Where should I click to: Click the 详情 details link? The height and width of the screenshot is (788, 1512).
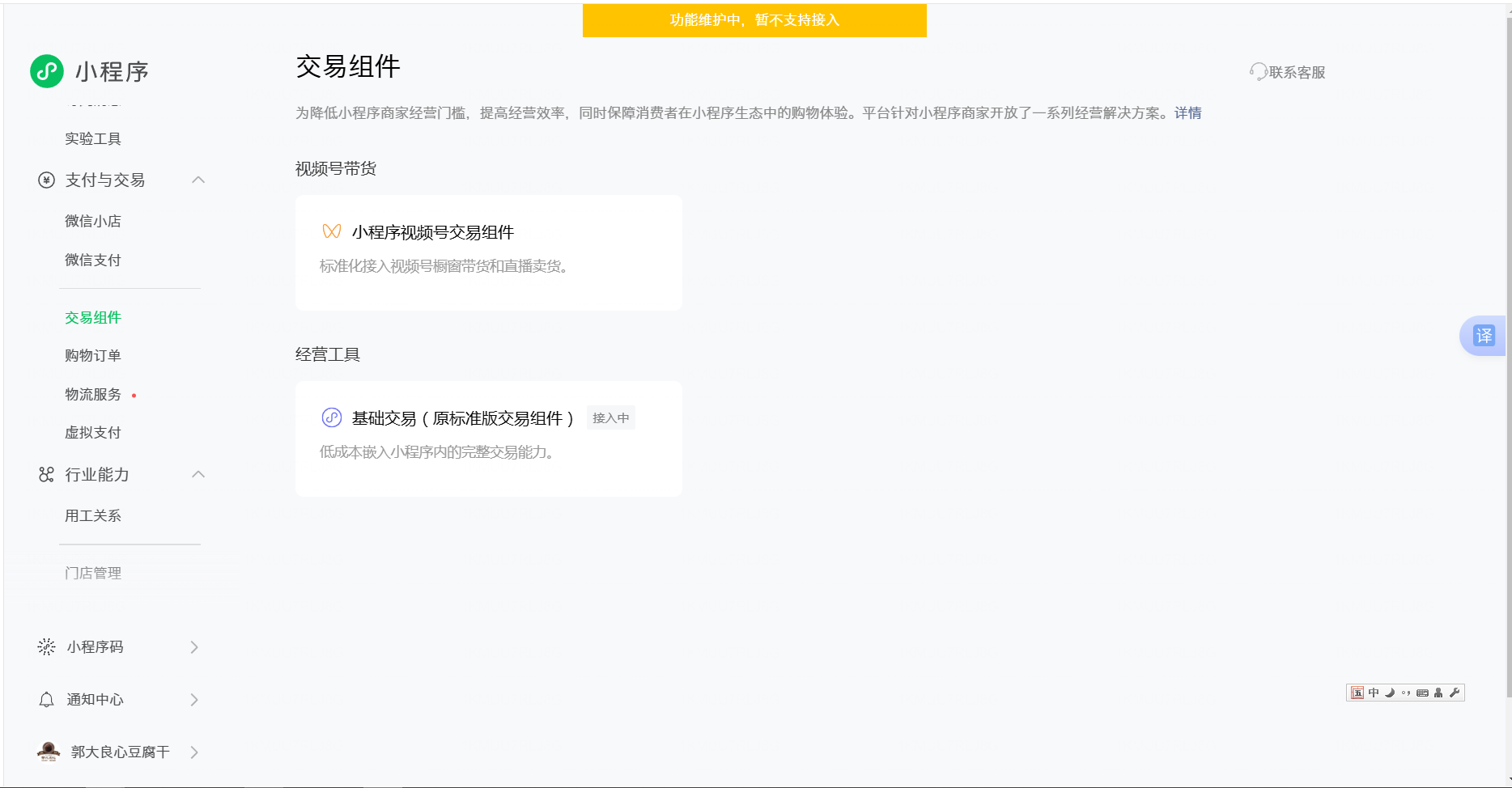1188,112
